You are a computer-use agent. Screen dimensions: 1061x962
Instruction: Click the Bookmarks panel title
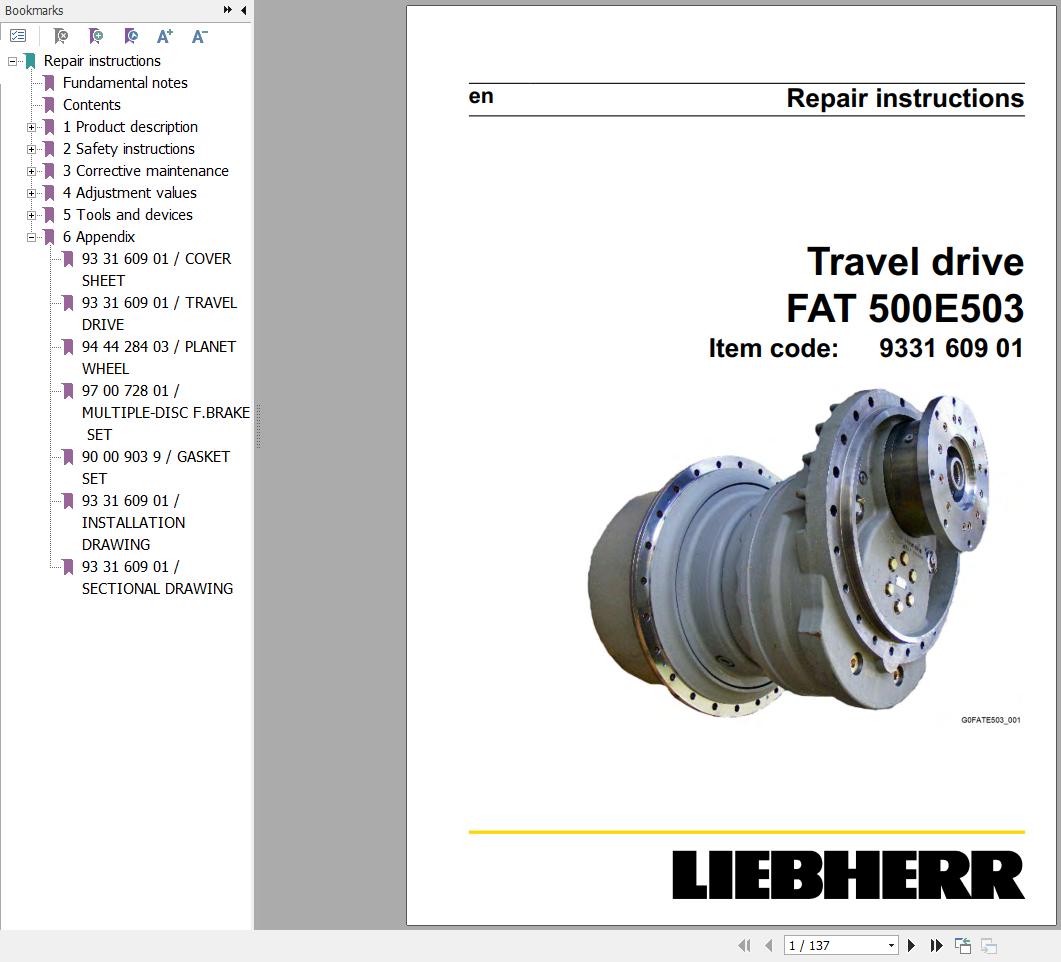tap(34, 10)
